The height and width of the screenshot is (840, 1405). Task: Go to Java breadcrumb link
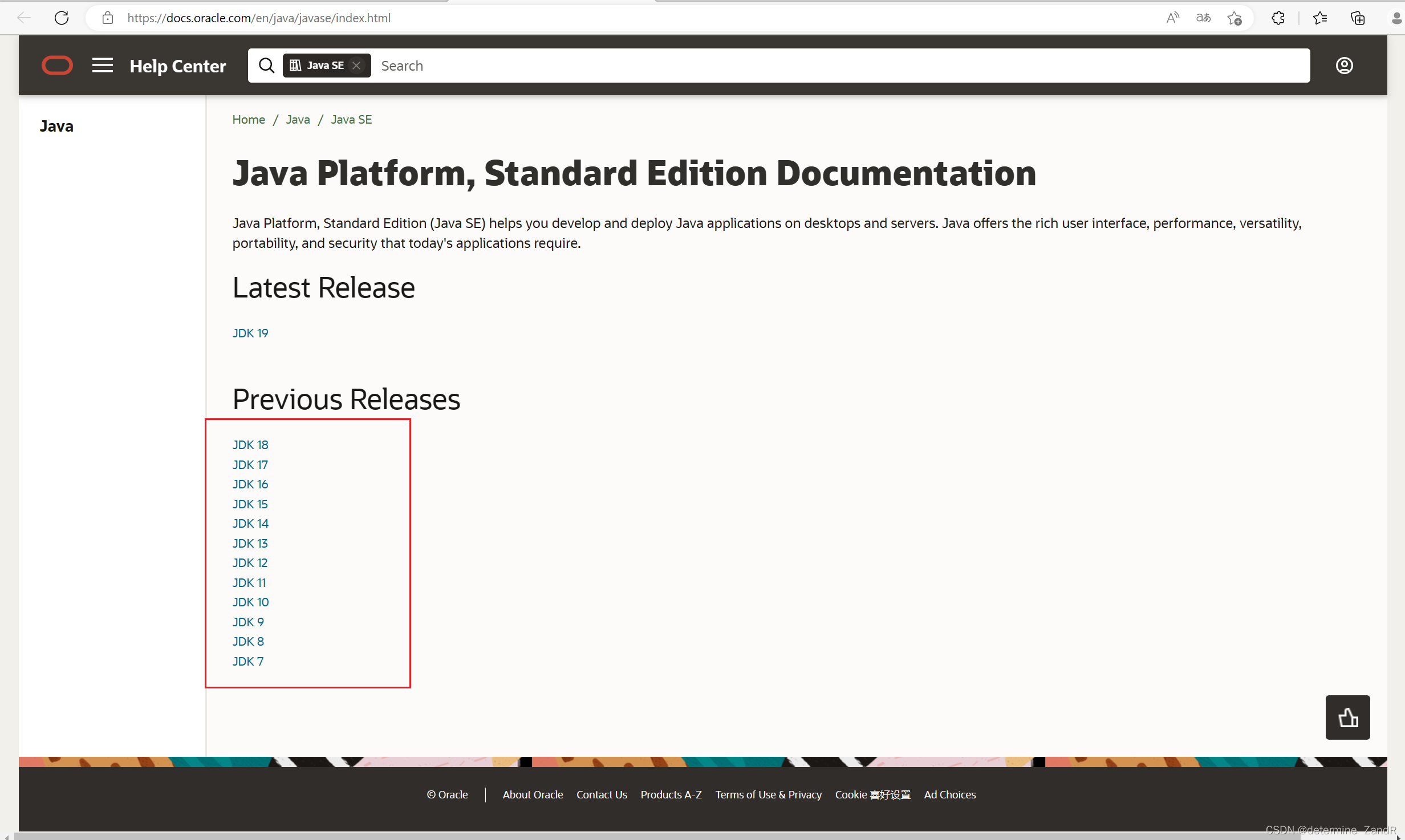(x=298, y=120)
